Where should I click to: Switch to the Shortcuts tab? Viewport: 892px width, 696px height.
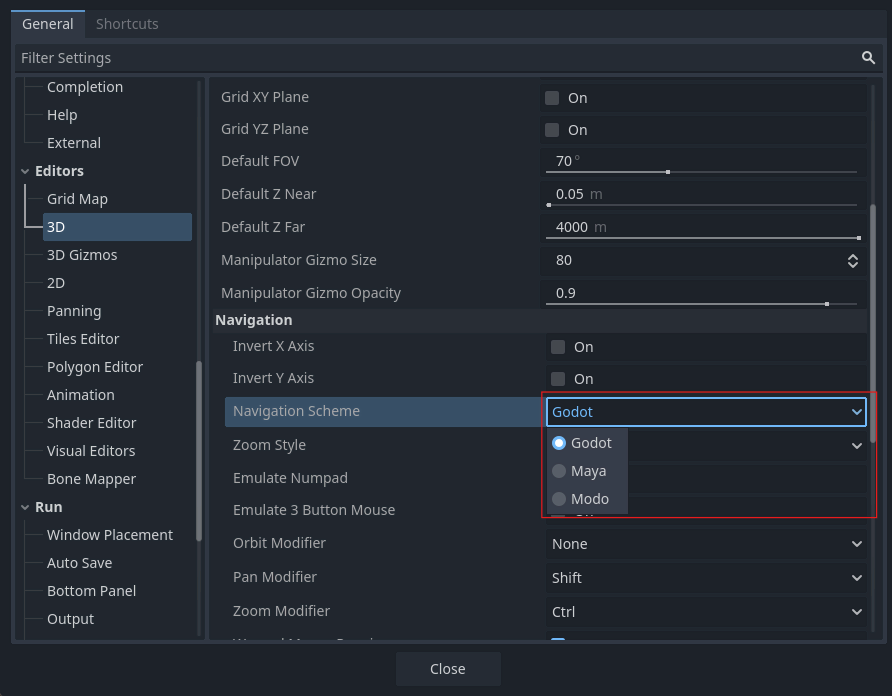pyautogui.click(x=127, y=24)
